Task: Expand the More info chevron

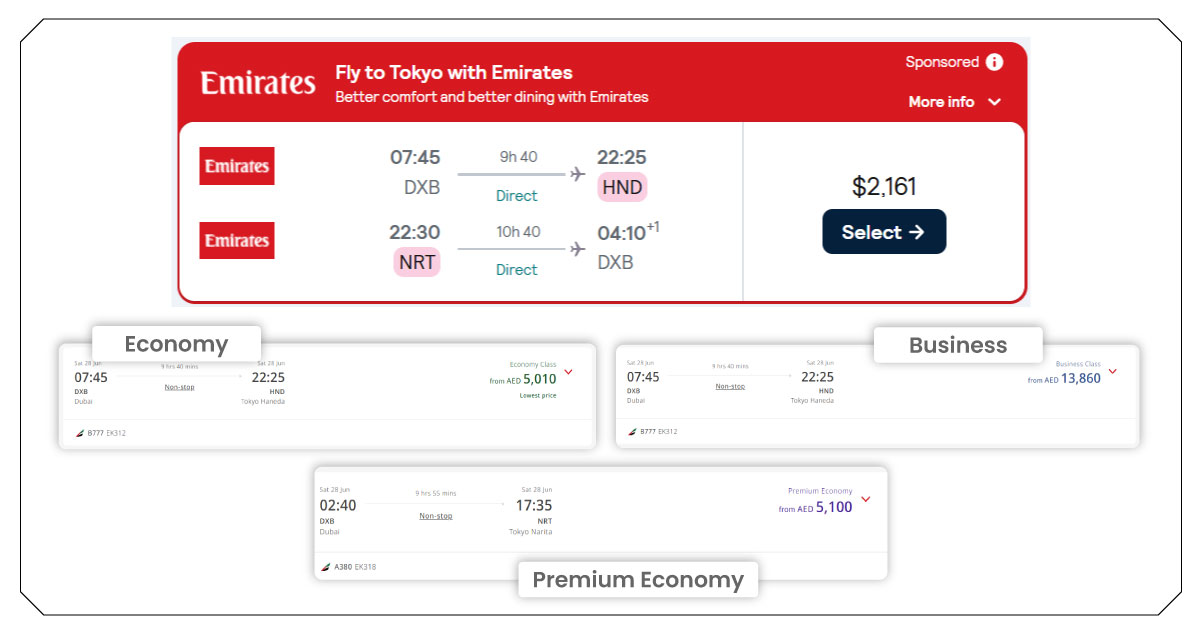Action: (993, 101)
